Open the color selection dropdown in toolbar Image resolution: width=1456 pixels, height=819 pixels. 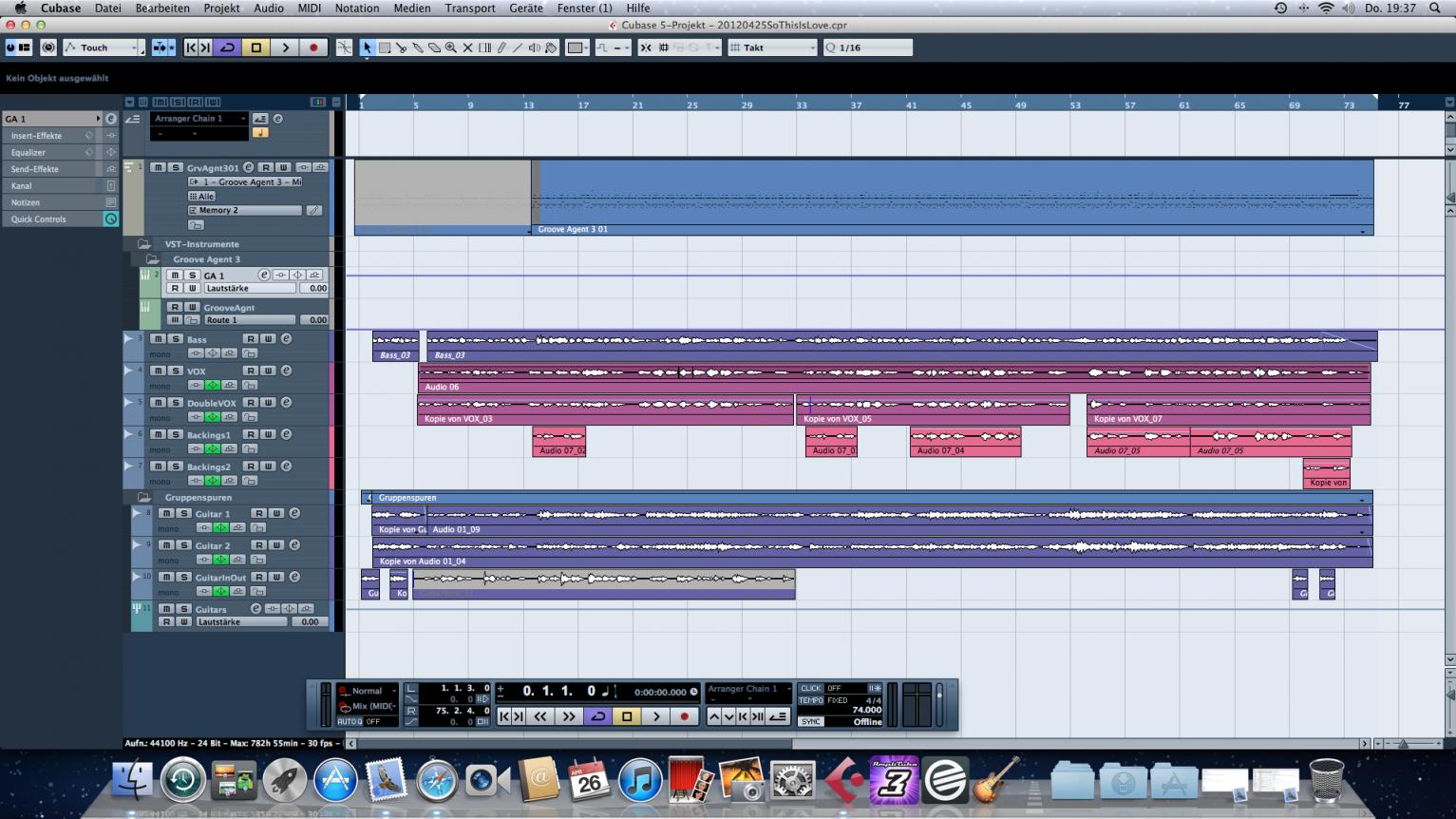pos(577,48)
